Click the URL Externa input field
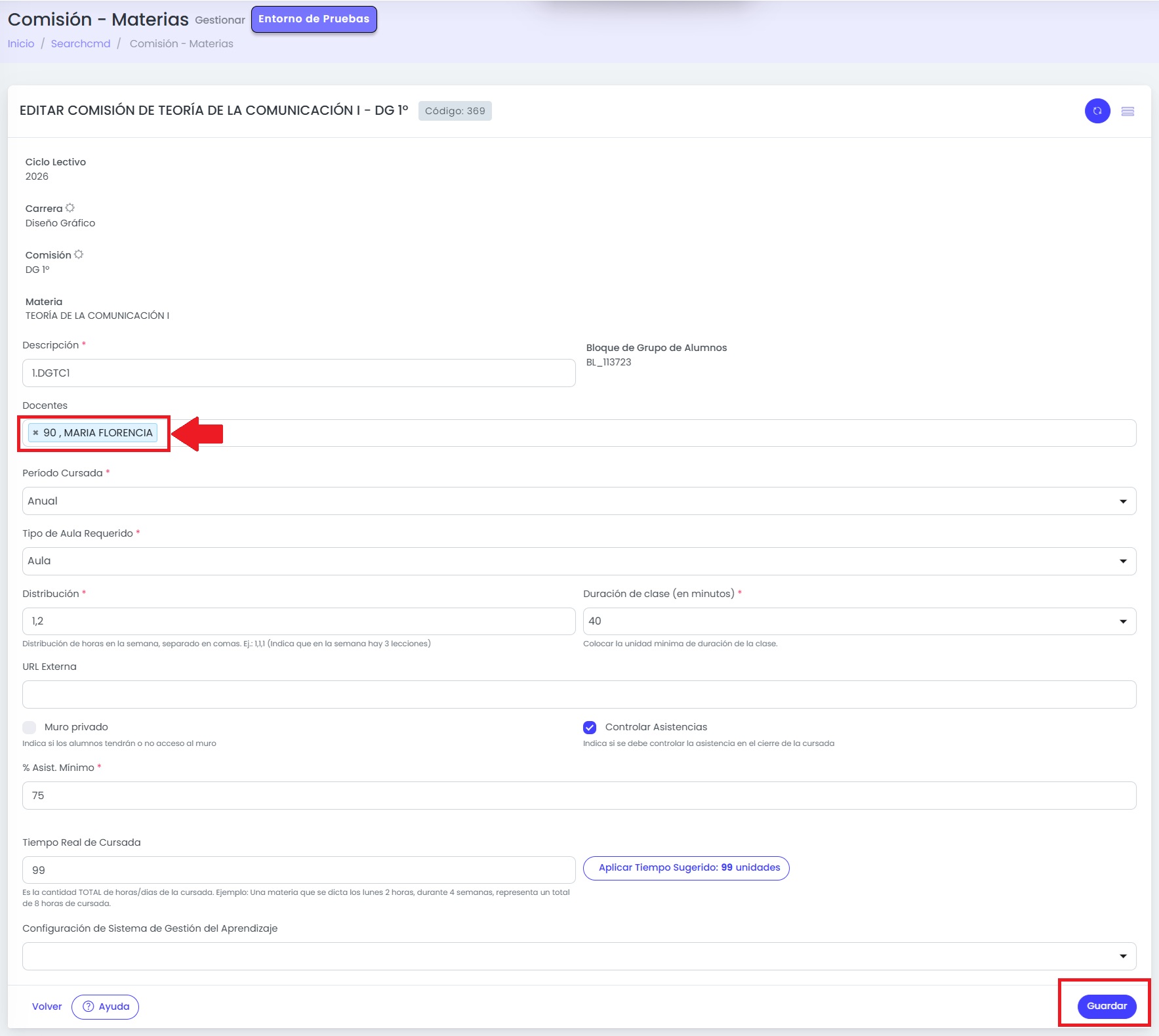This screenshot has height=1036, width=1159. pos(579,694)
